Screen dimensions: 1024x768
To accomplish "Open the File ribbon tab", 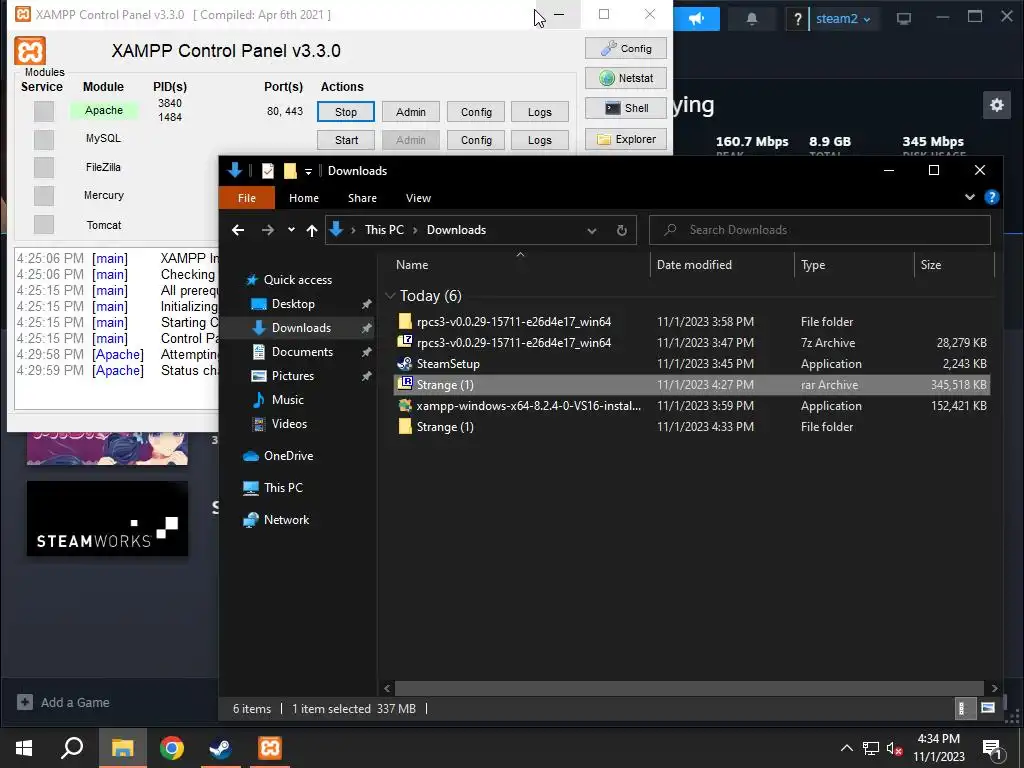I will pyautogui.click(x=247, y=198).
